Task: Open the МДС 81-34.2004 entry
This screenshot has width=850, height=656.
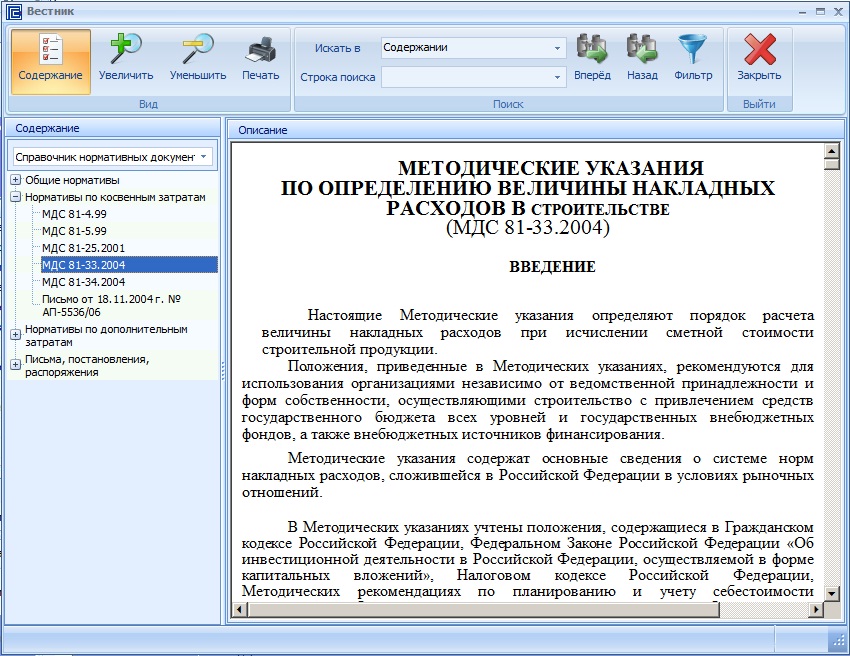Action: click(83, 281)
